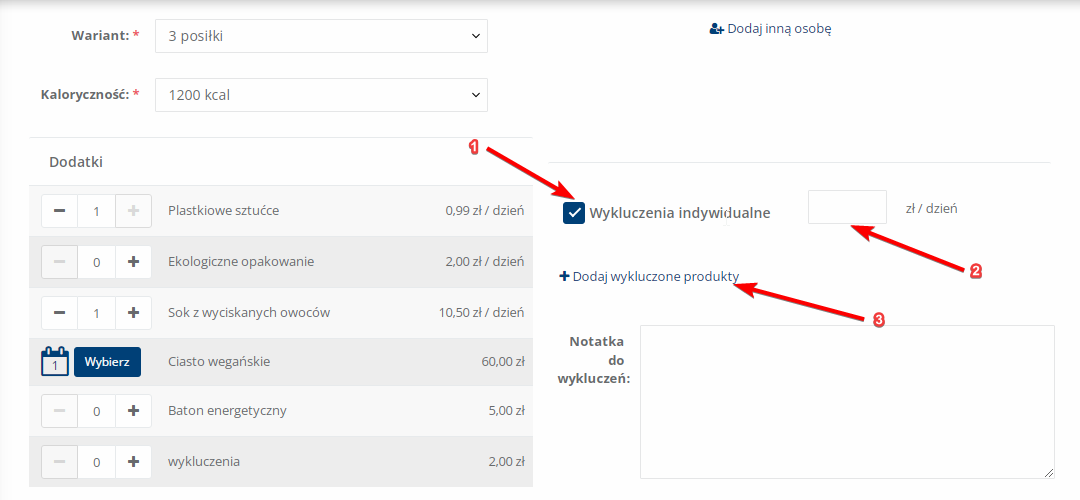The width and height of the screenshot is (1080, 500).
Task: Open the Wariant dropdown
Action: 321,36
